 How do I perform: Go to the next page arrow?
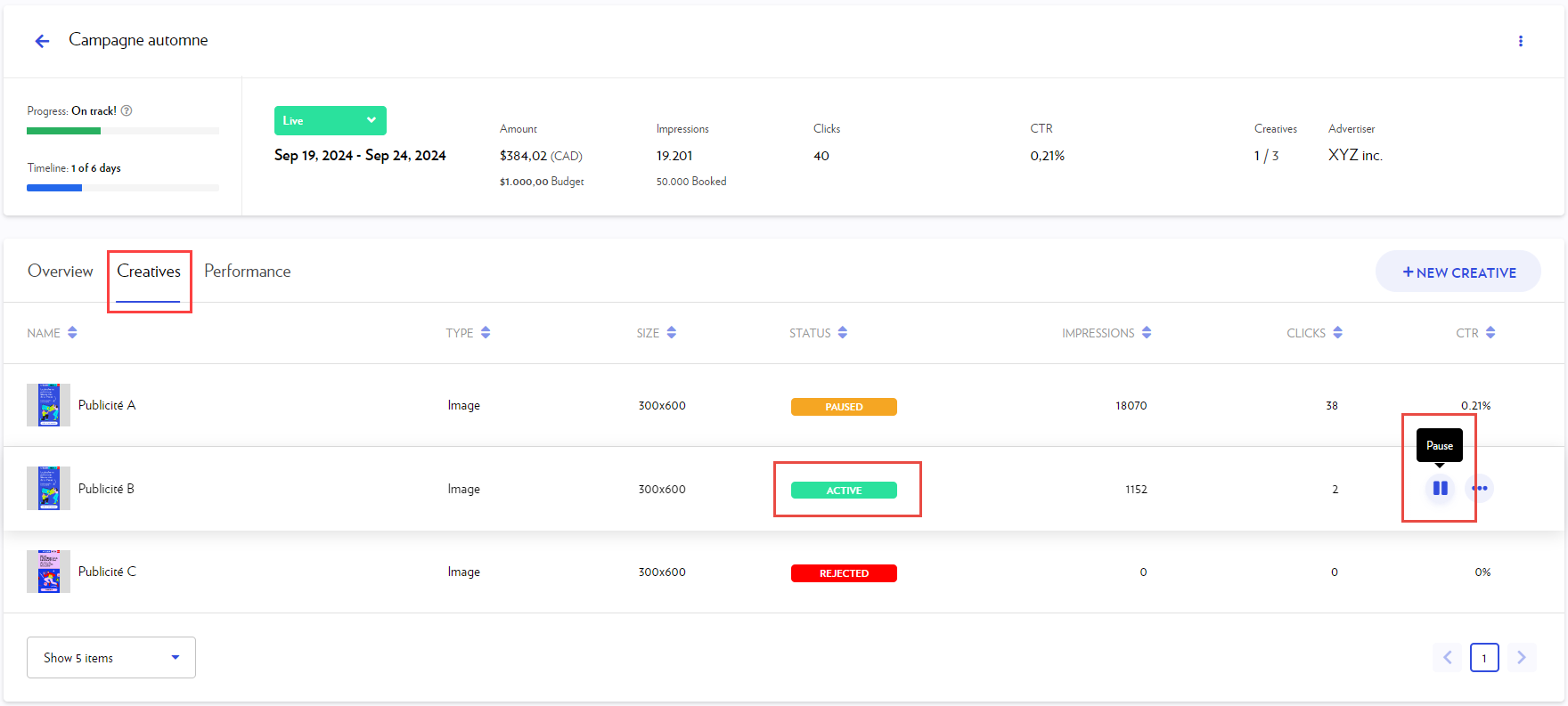point(1521,658)
